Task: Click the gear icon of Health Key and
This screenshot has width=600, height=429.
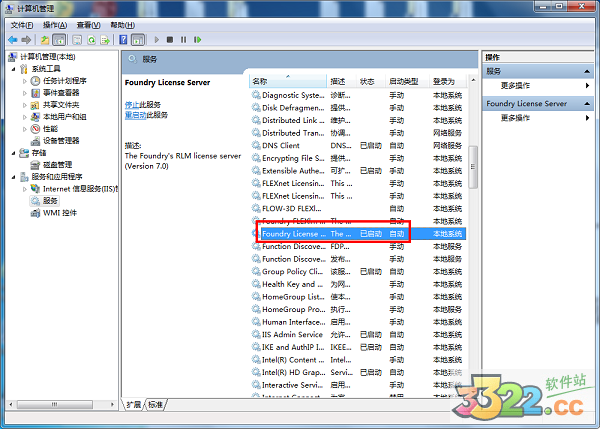Action: (x=256, y=284)
